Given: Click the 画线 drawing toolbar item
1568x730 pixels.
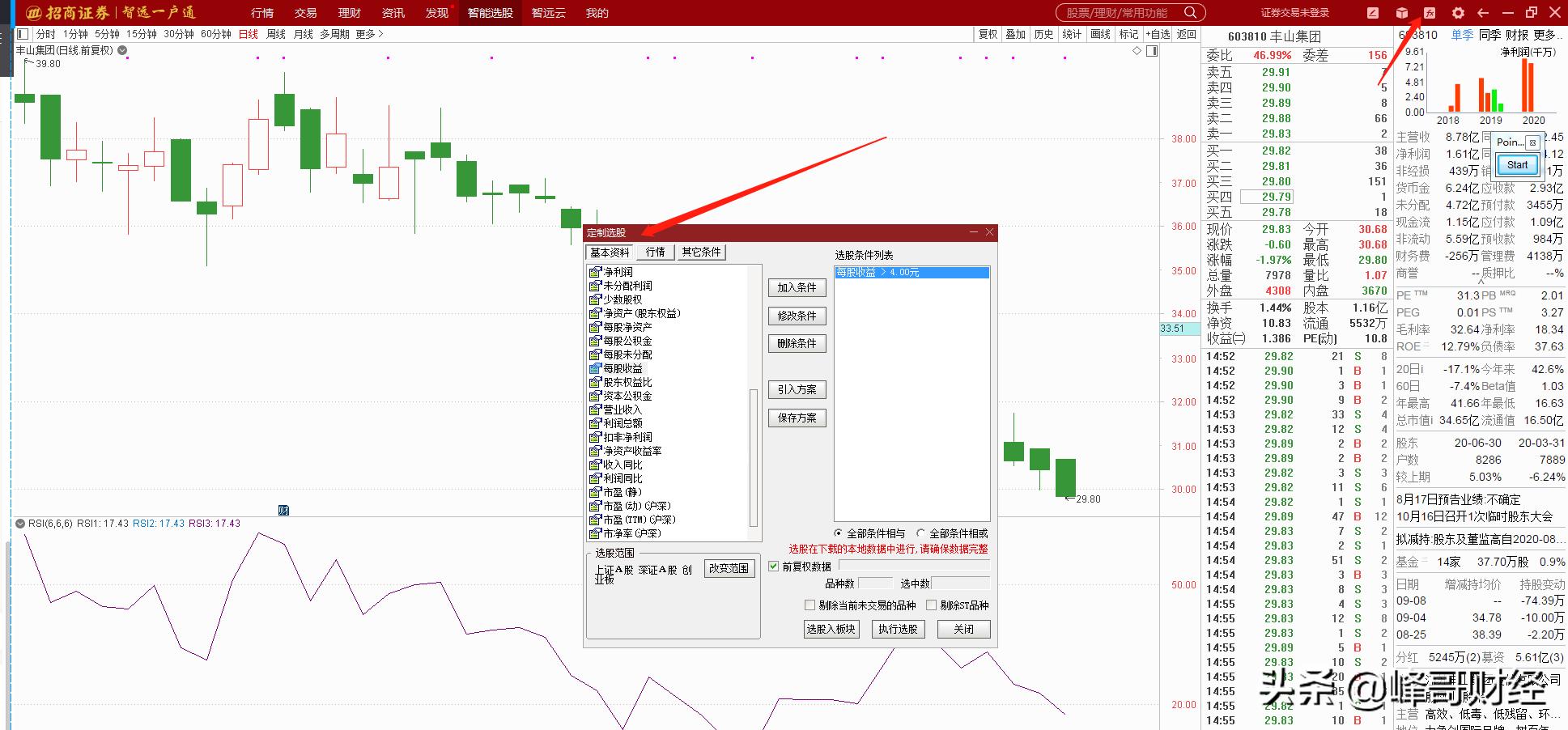Looking at the screenshot, I should click(x=1100, y=34).
